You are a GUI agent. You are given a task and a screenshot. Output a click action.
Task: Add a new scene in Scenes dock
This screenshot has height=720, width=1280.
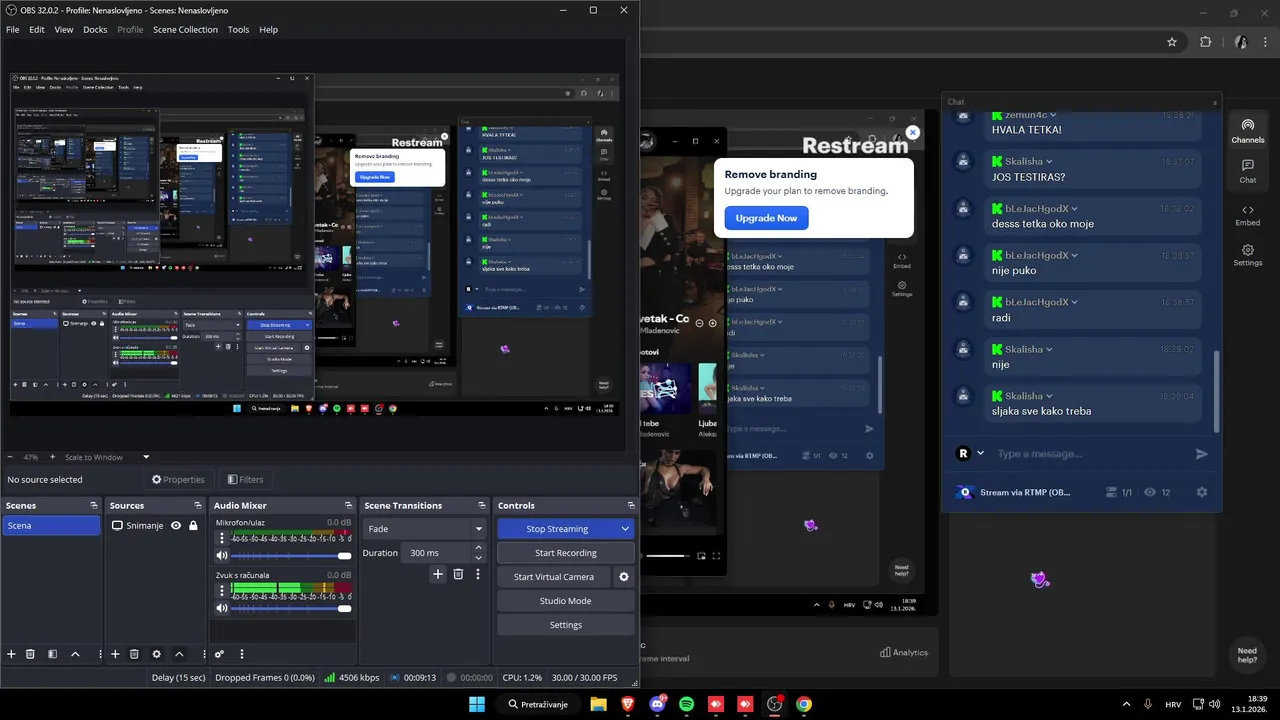pos(12,654)
